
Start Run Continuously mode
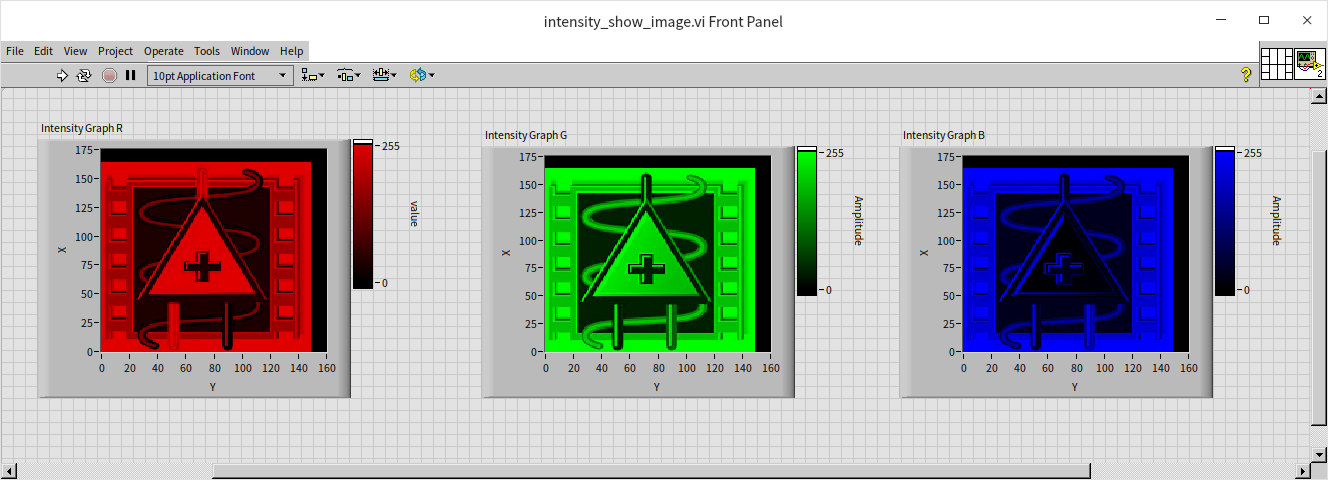(x=84, y=75)
